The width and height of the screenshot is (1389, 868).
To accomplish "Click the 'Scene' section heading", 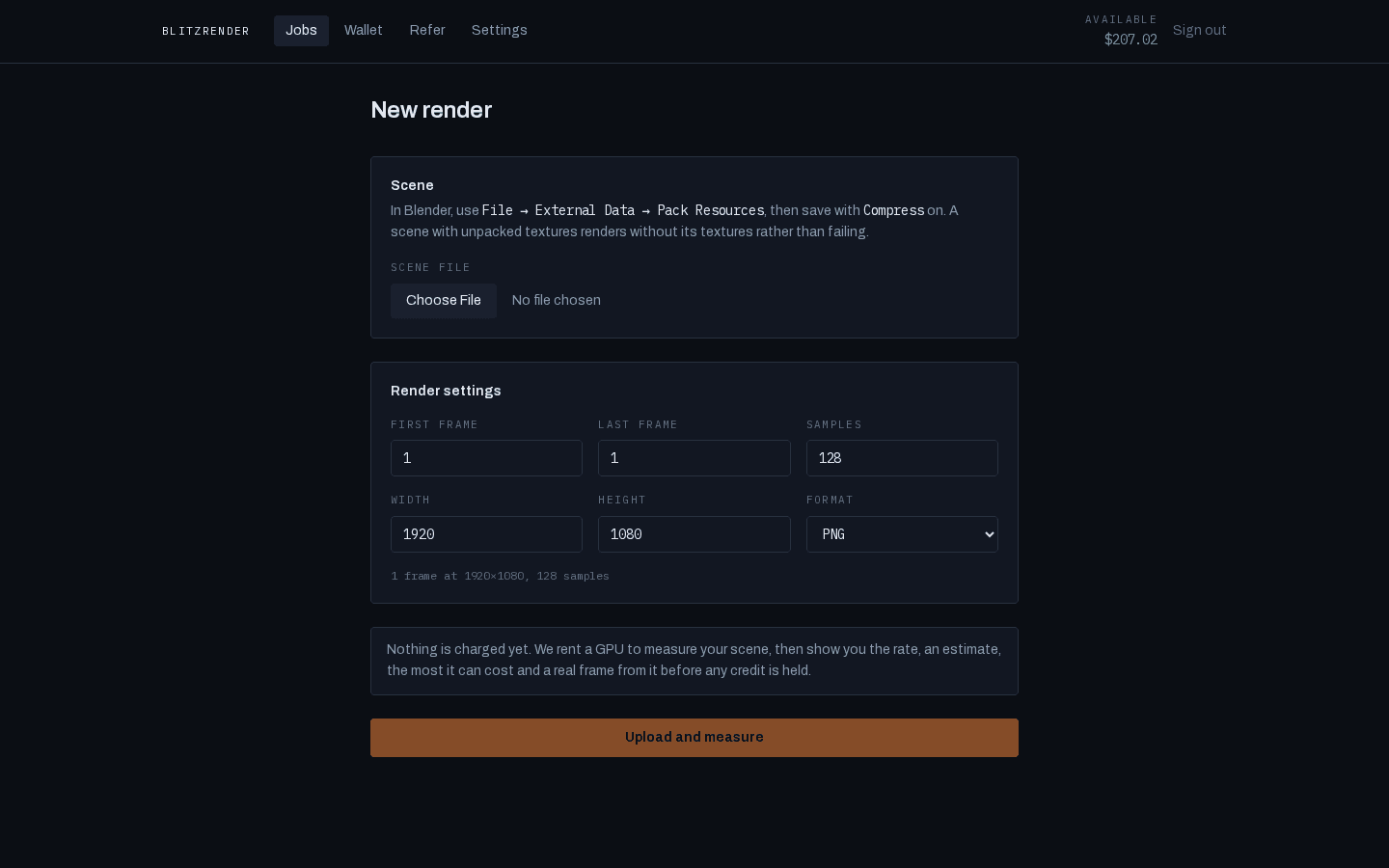I will pyautogui.click(x=412, y=185).
